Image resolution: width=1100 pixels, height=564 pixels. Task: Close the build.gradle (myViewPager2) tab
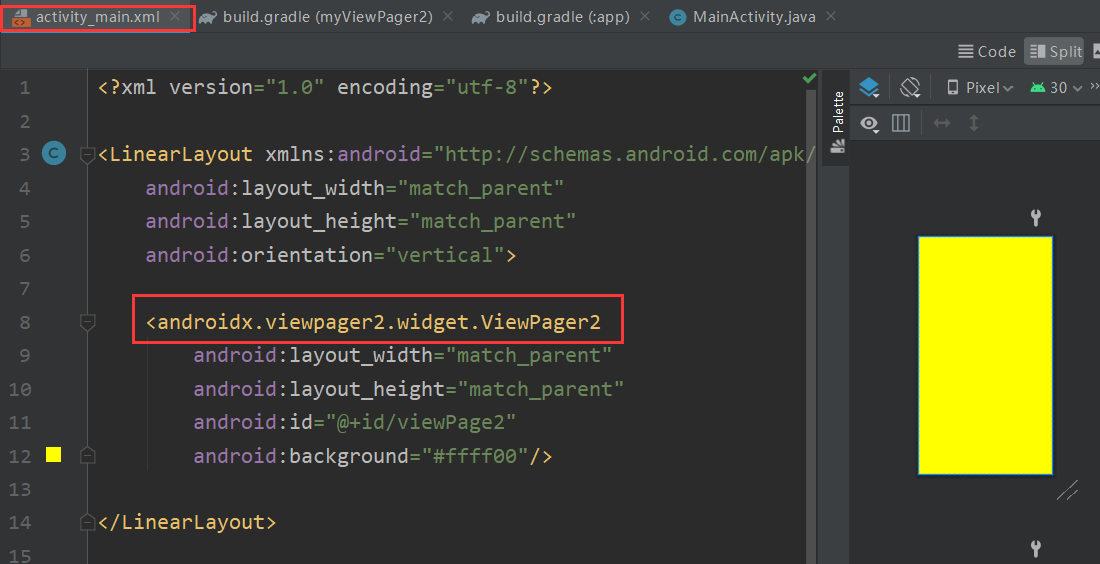point(448,16)
